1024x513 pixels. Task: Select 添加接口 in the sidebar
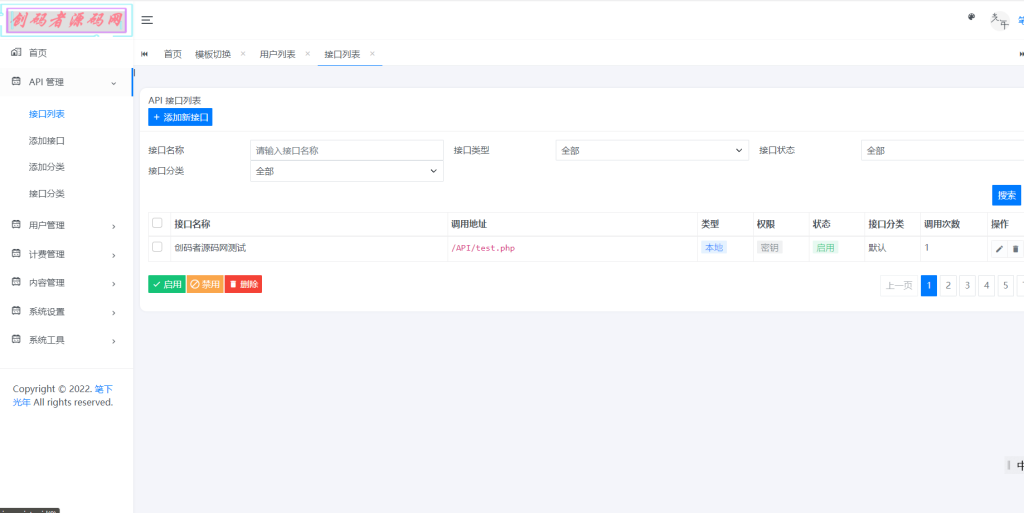coord(47,141)
